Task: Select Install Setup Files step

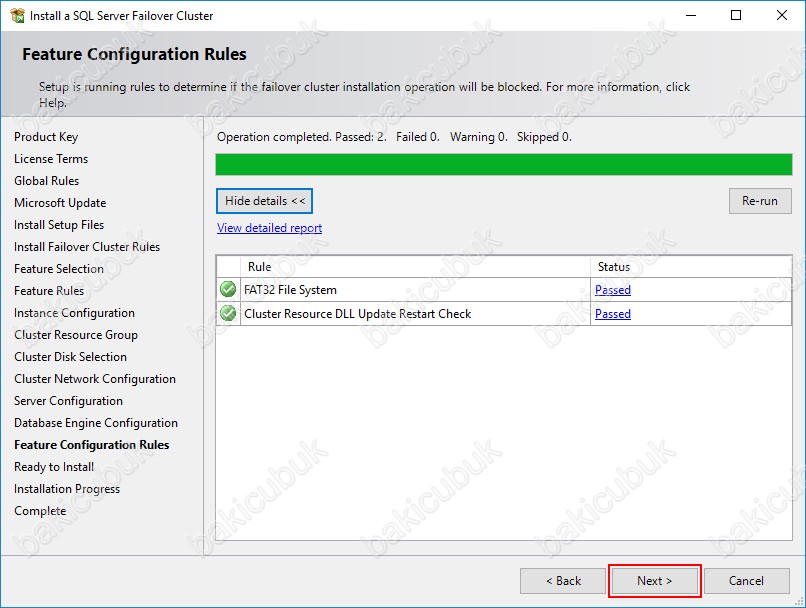Action: [x=59, y=225]
